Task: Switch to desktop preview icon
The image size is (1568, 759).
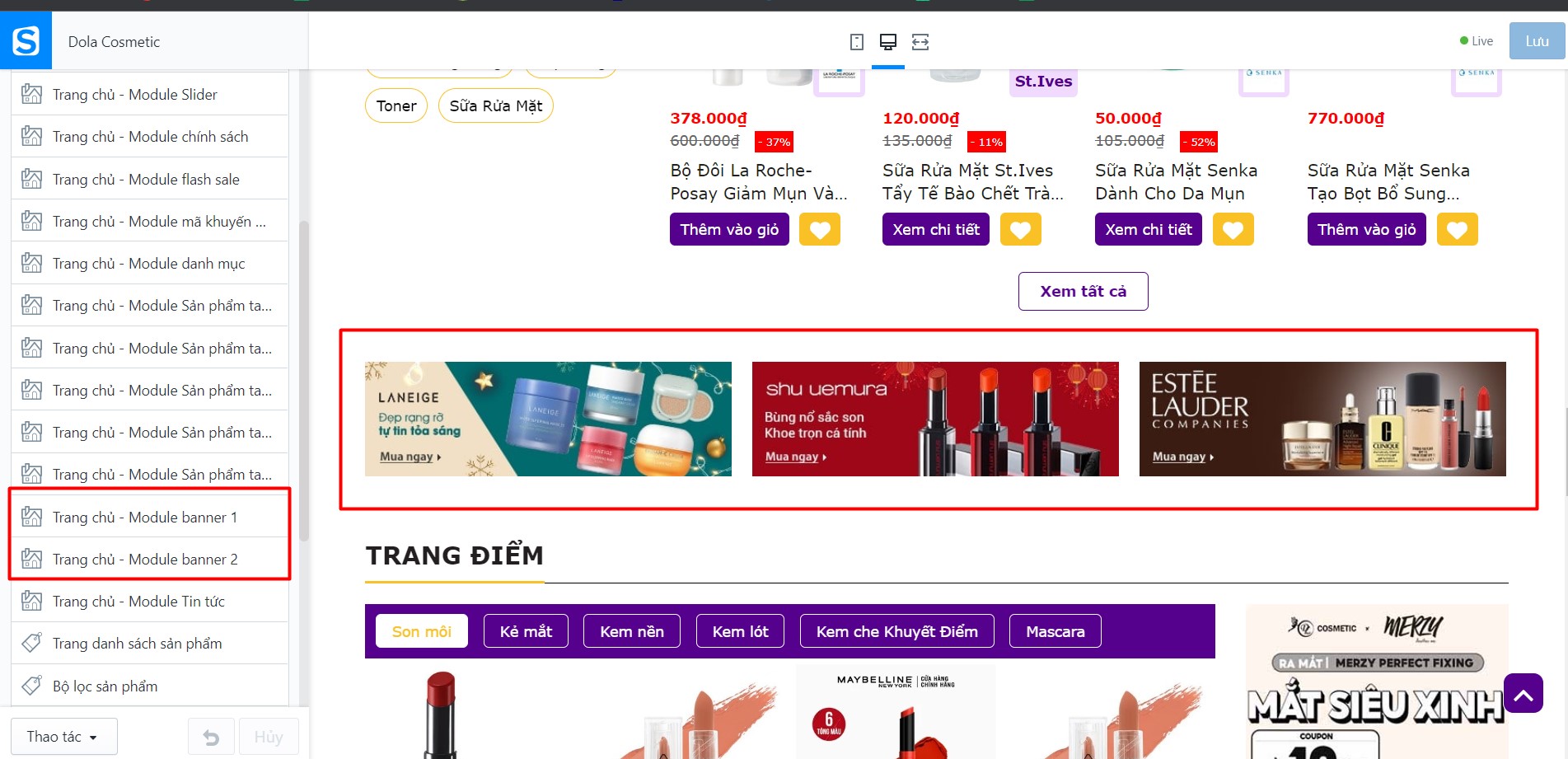Action: coord(888,42)
